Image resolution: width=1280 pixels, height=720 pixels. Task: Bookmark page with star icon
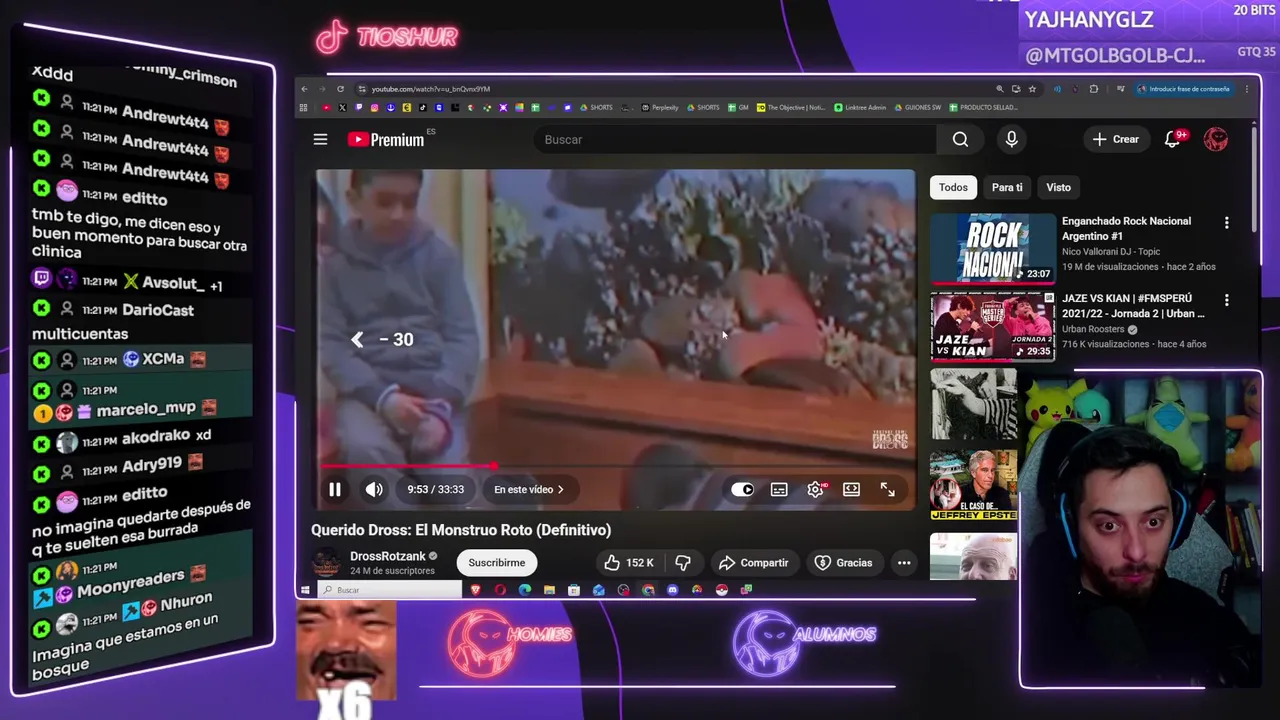1032,89
